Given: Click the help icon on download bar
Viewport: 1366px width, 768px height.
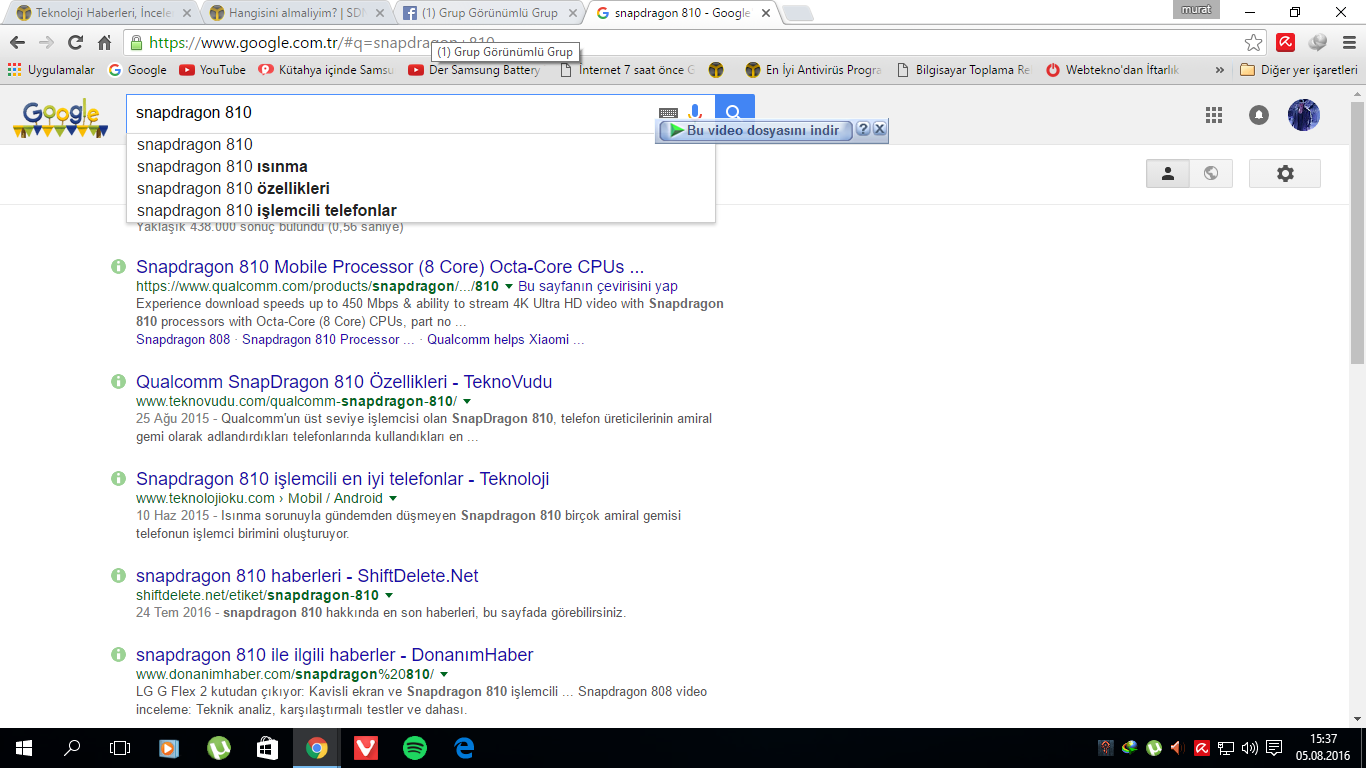Looking at the screenshot, I should pyautogui.click(x=863, y=130).
